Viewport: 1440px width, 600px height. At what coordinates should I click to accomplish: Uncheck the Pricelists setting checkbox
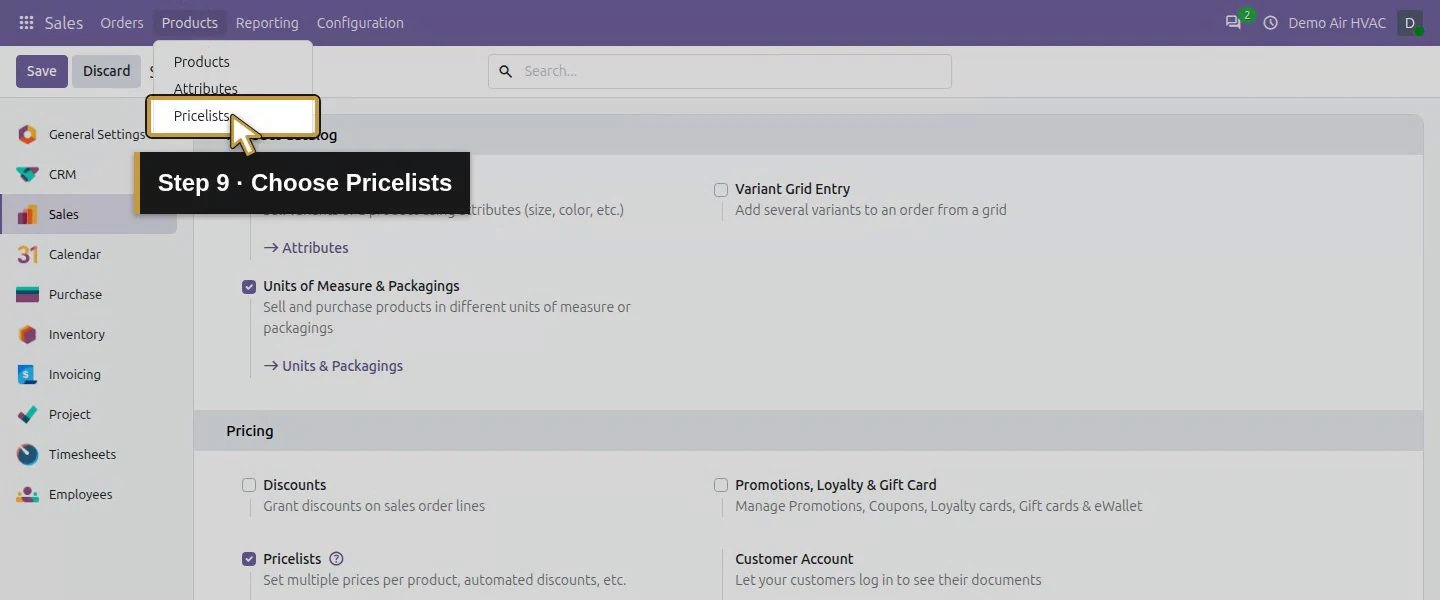[x=249, y=560]
